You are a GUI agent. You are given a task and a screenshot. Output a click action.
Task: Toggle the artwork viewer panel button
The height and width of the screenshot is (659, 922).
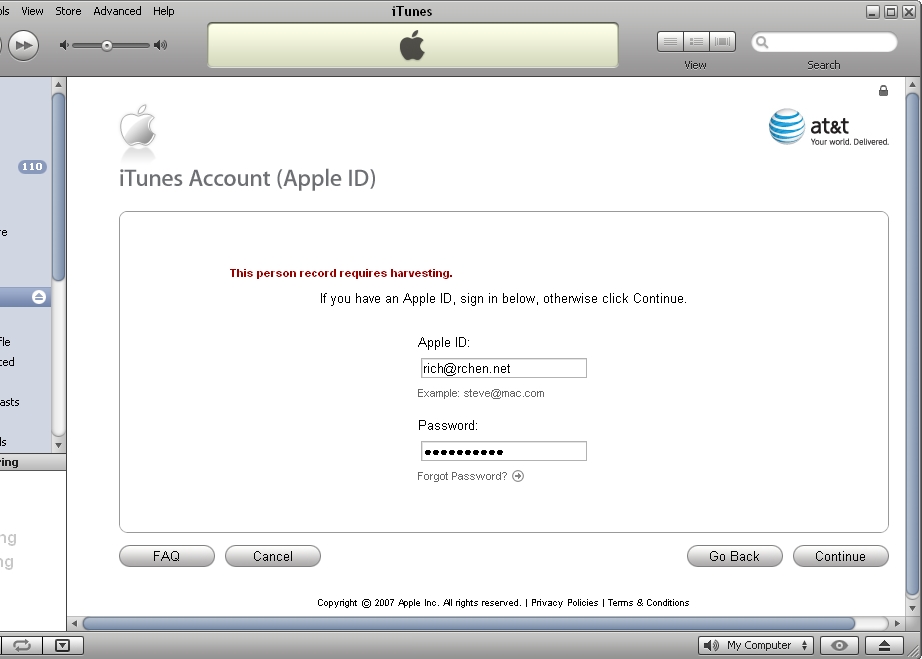coord(62,646)
